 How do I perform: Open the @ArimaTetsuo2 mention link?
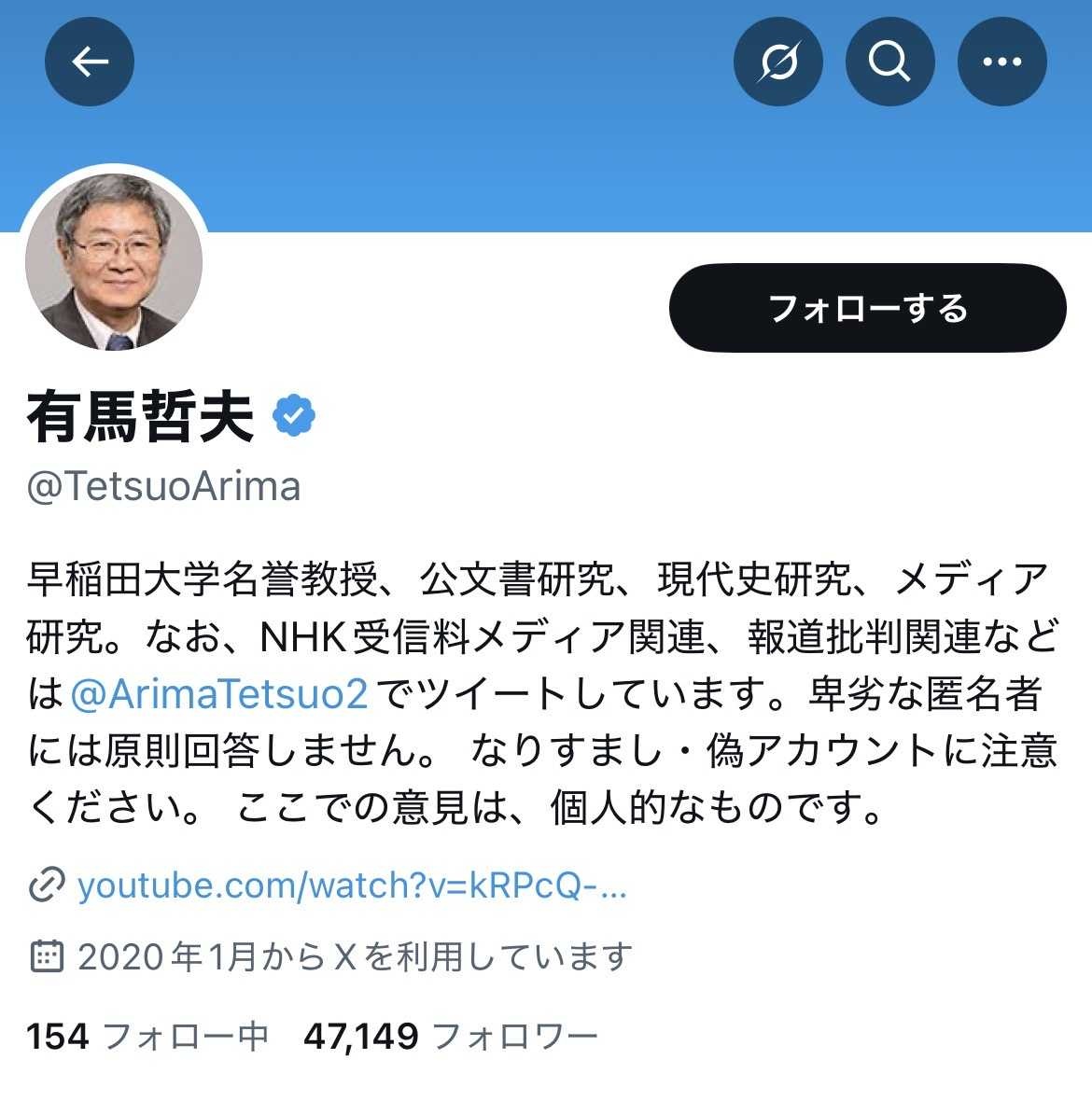point(219,694)
